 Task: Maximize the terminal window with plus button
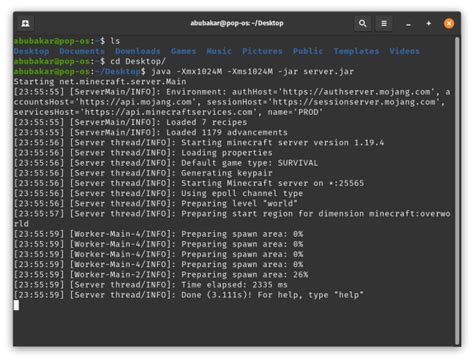click(x=429, y=24)
